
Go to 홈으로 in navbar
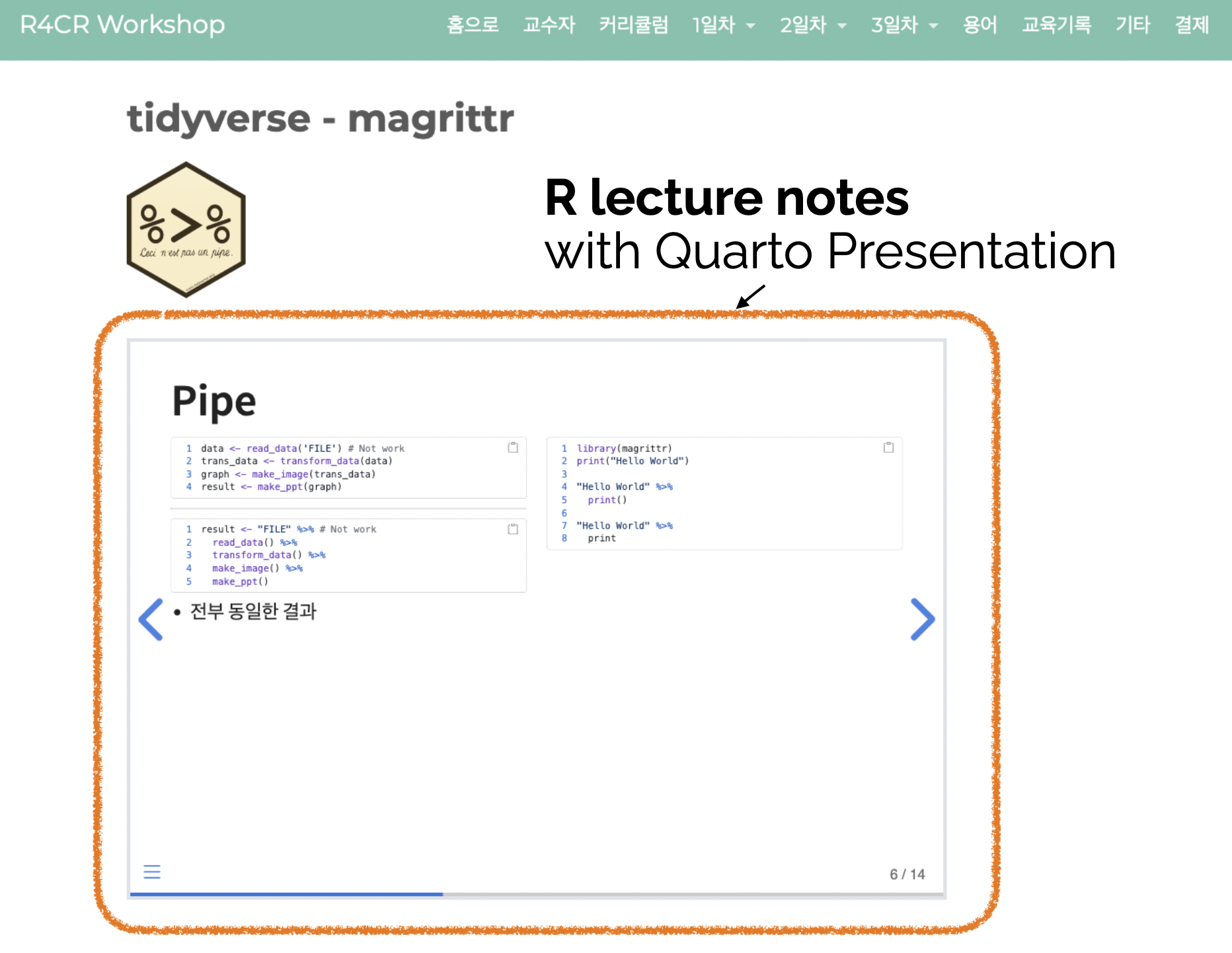click(x=473, y=25)
